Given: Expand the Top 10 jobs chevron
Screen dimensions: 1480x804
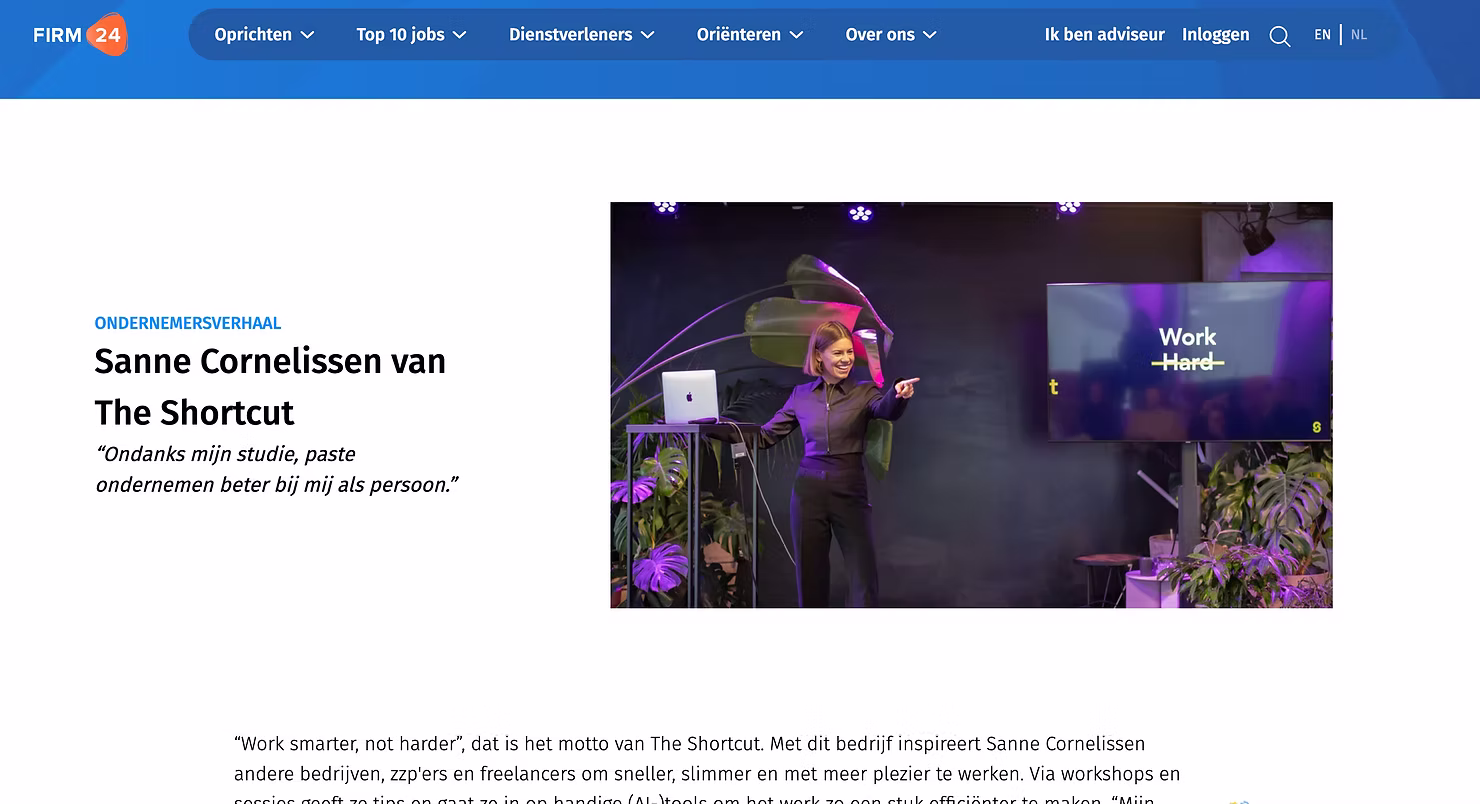Looking at the screenshot, I should pyautogui.click(x=460, y=35).
